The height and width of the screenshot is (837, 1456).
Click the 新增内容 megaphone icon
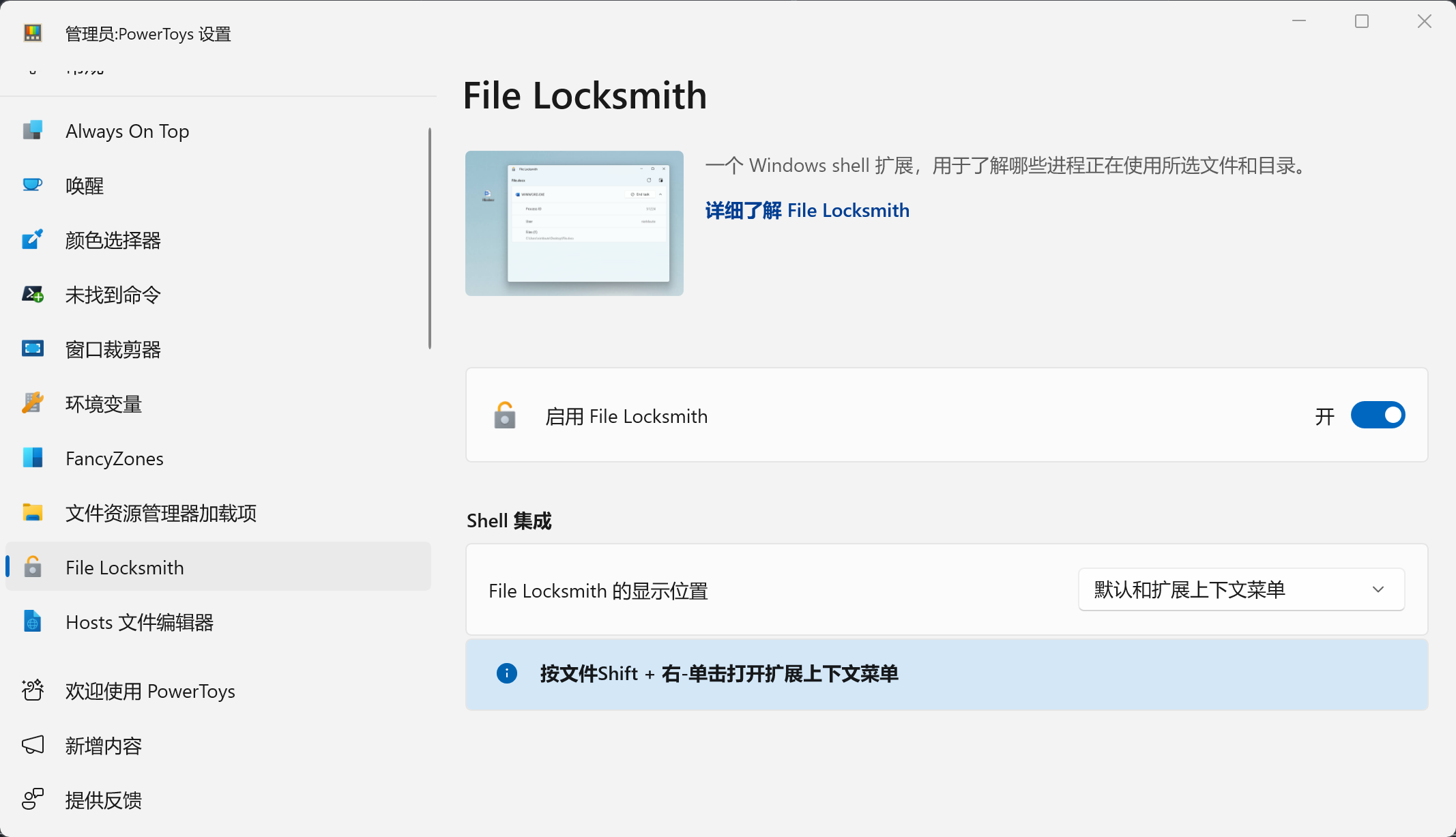click(x=32, y=745)
